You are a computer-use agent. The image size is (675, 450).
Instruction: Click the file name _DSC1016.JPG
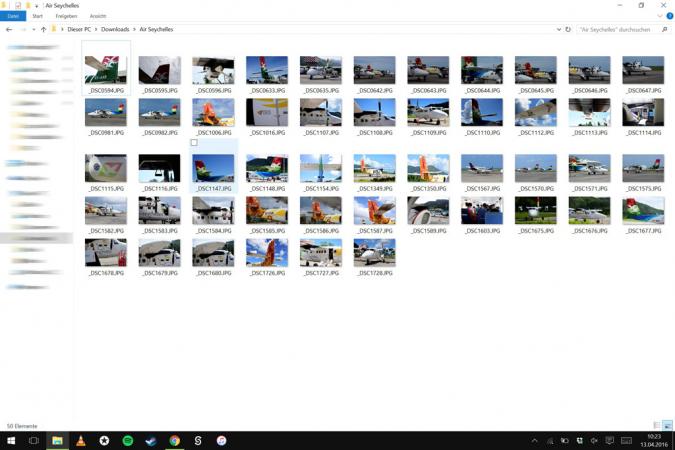pos(267,133)
